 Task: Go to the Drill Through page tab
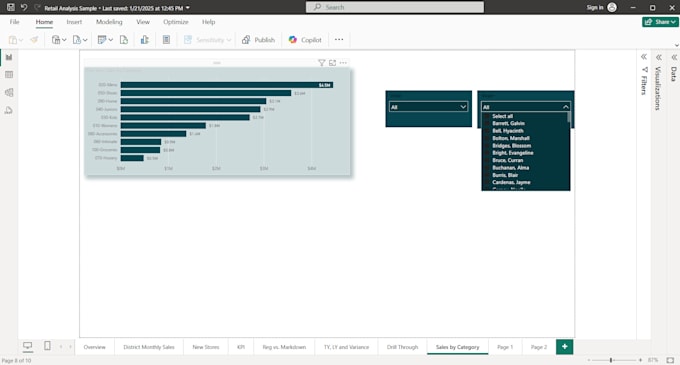402,347
